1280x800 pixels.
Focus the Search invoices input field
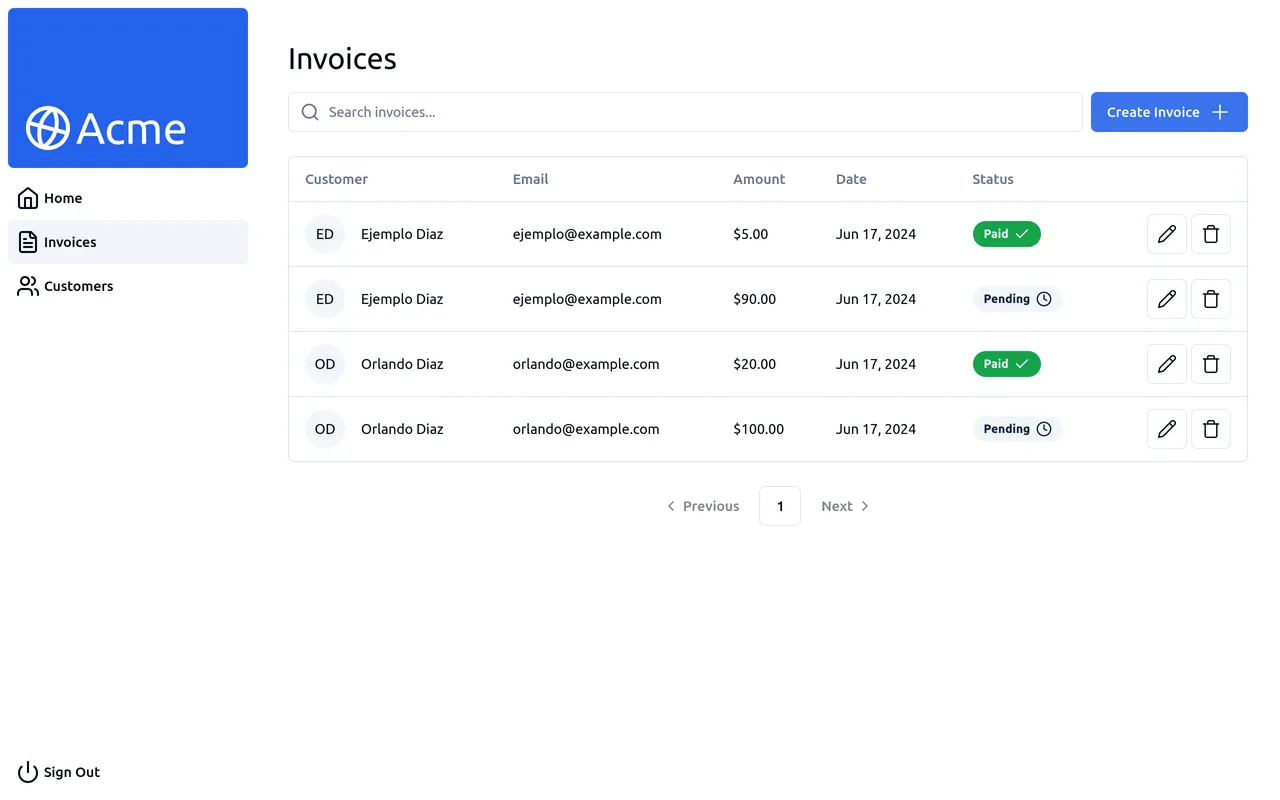(700, 112)
